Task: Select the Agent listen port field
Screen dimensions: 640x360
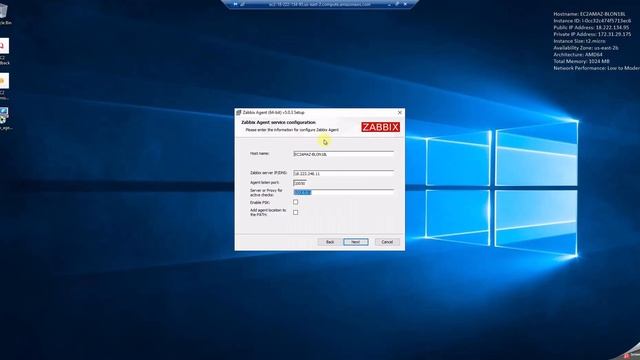Action: 300,183
